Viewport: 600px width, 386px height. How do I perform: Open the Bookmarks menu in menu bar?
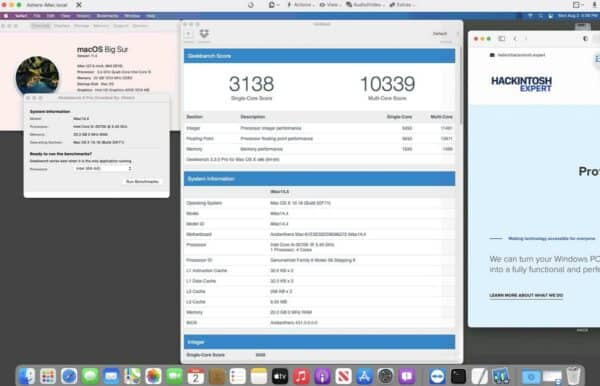(x=107, y=16)
